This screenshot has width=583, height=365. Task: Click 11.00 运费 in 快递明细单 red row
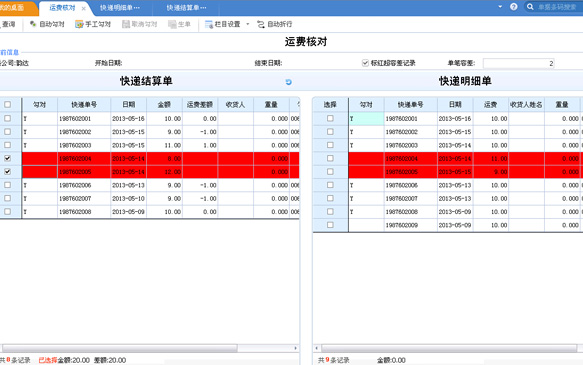pyautogui.click(x=491, y=159)
